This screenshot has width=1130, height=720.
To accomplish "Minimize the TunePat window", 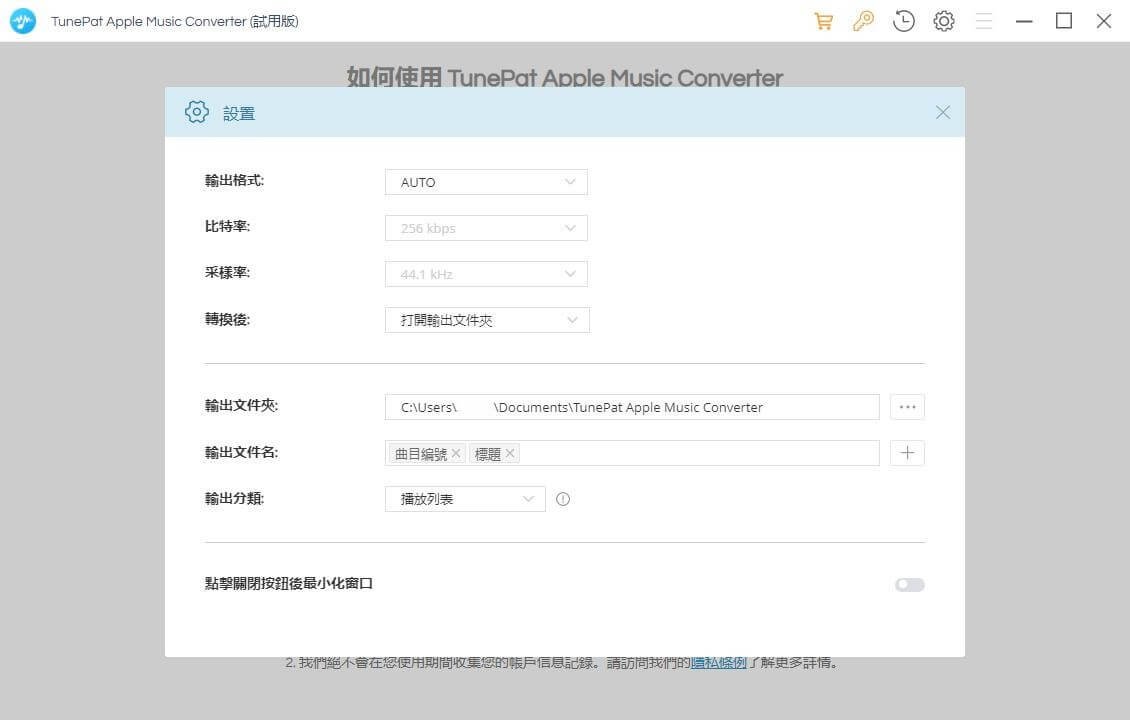I will 1024,21.
